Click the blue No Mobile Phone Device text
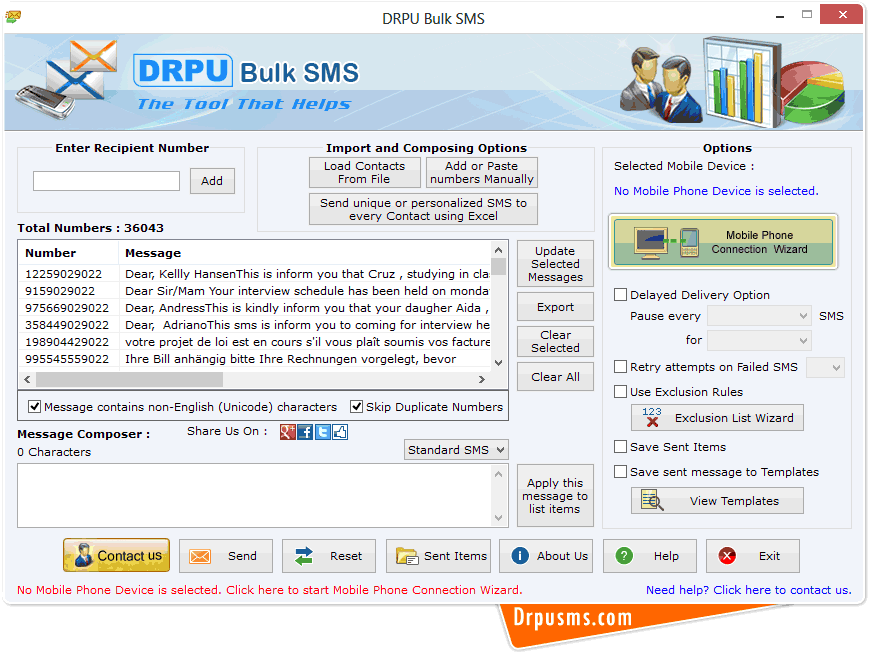This screenshot has width=869, height=654. [x=716, y=191]
